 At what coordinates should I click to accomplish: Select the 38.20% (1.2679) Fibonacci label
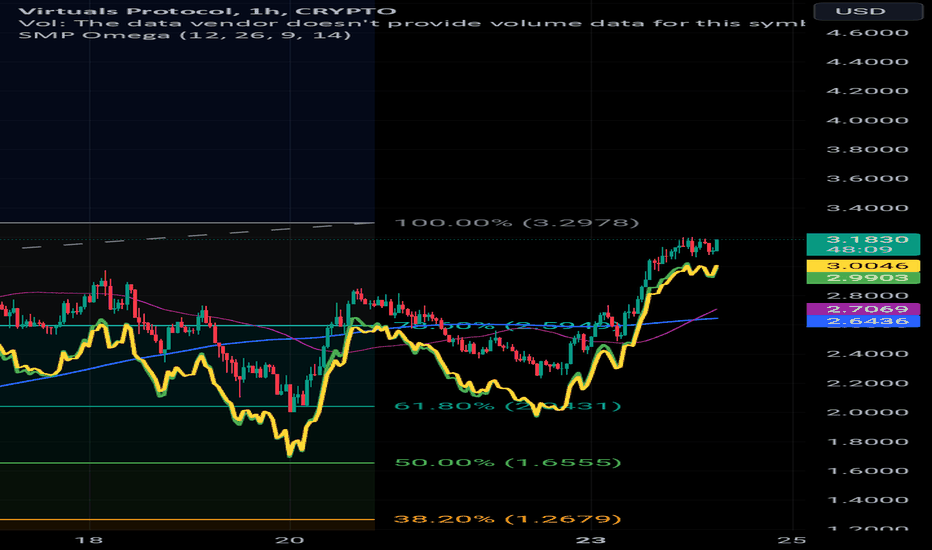point(508,518)
